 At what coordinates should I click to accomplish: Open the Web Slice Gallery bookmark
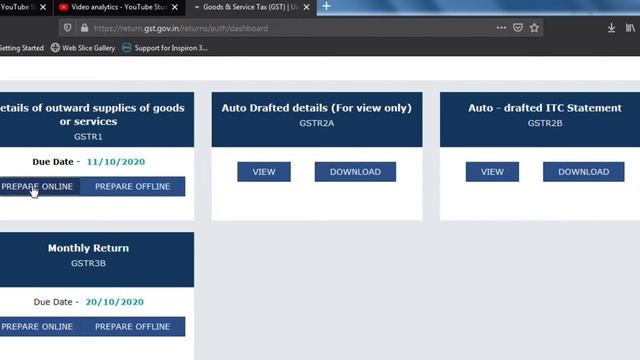coord(83,48)
